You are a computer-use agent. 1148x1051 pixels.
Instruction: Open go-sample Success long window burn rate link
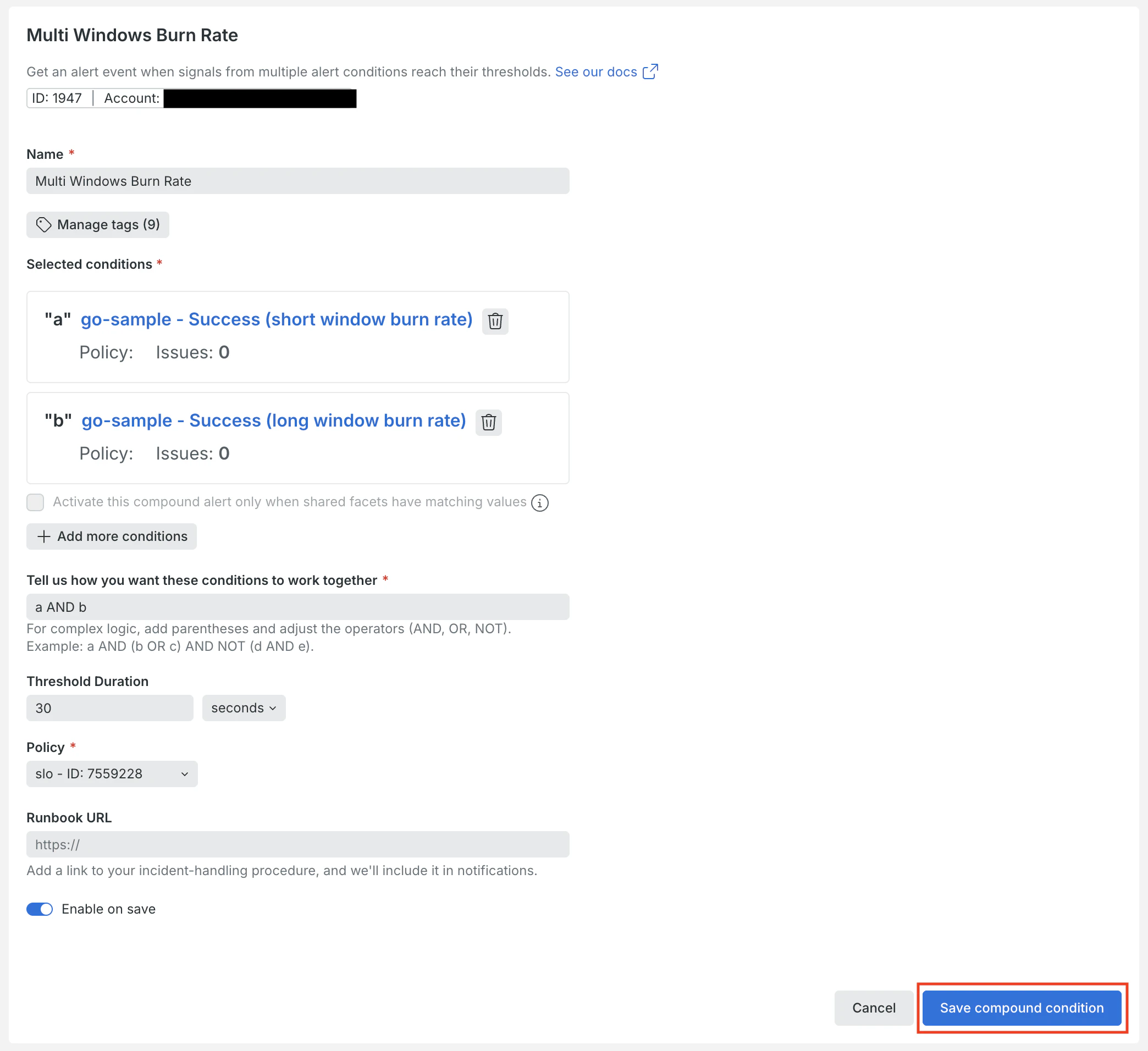tap(274, 420)
